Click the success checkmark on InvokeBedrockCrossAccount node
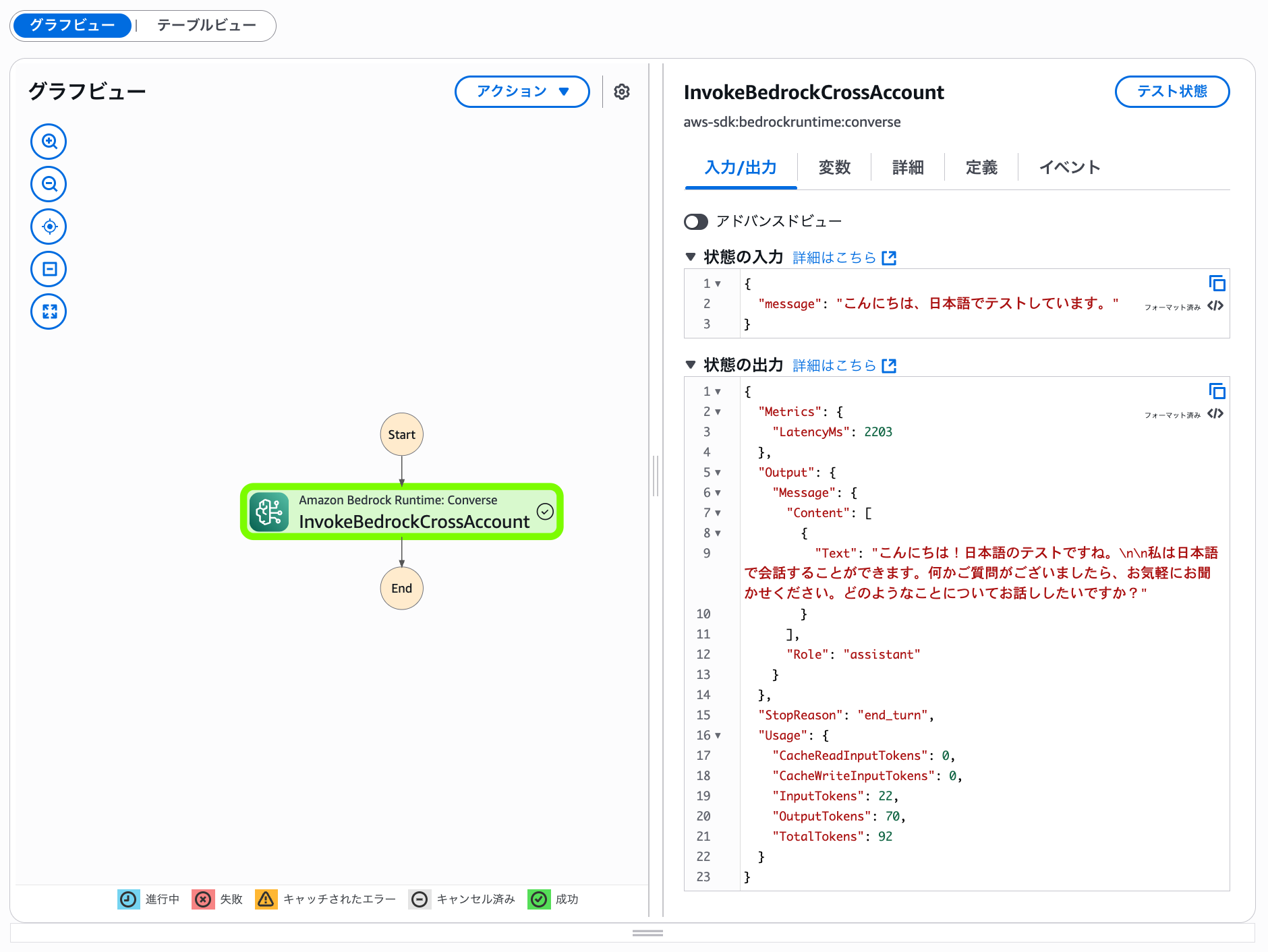Image resolution: width=1268 pixels, height=952 pixels. click(x=545, y=512)
